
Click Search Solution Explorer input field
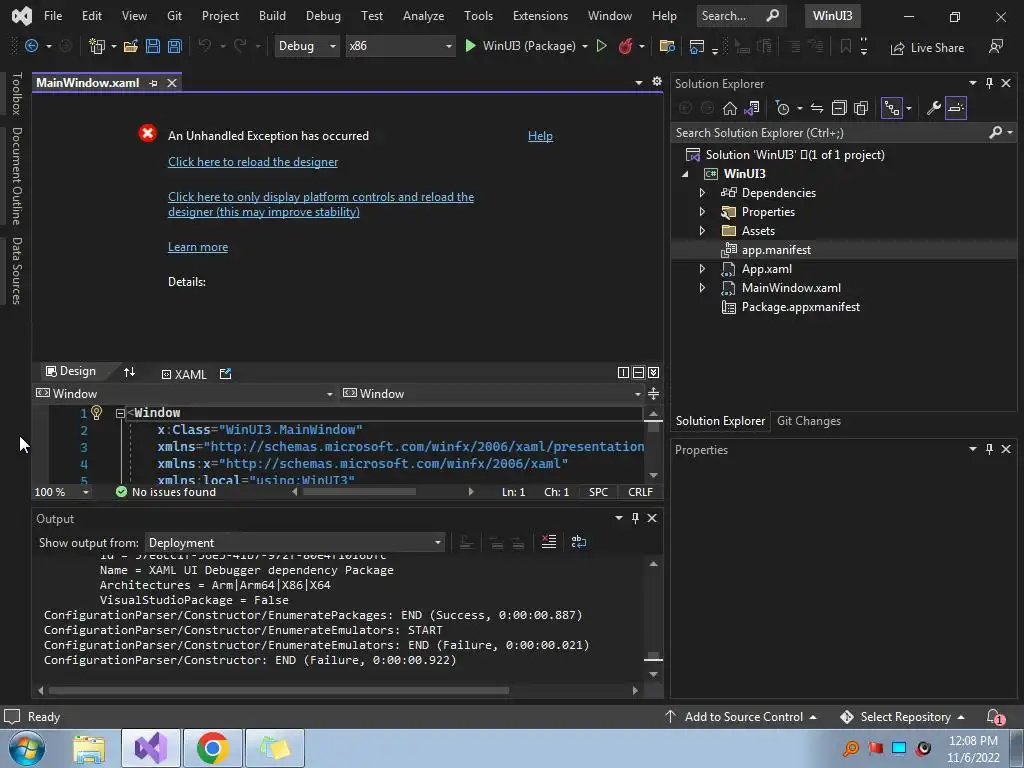(829, 133)
